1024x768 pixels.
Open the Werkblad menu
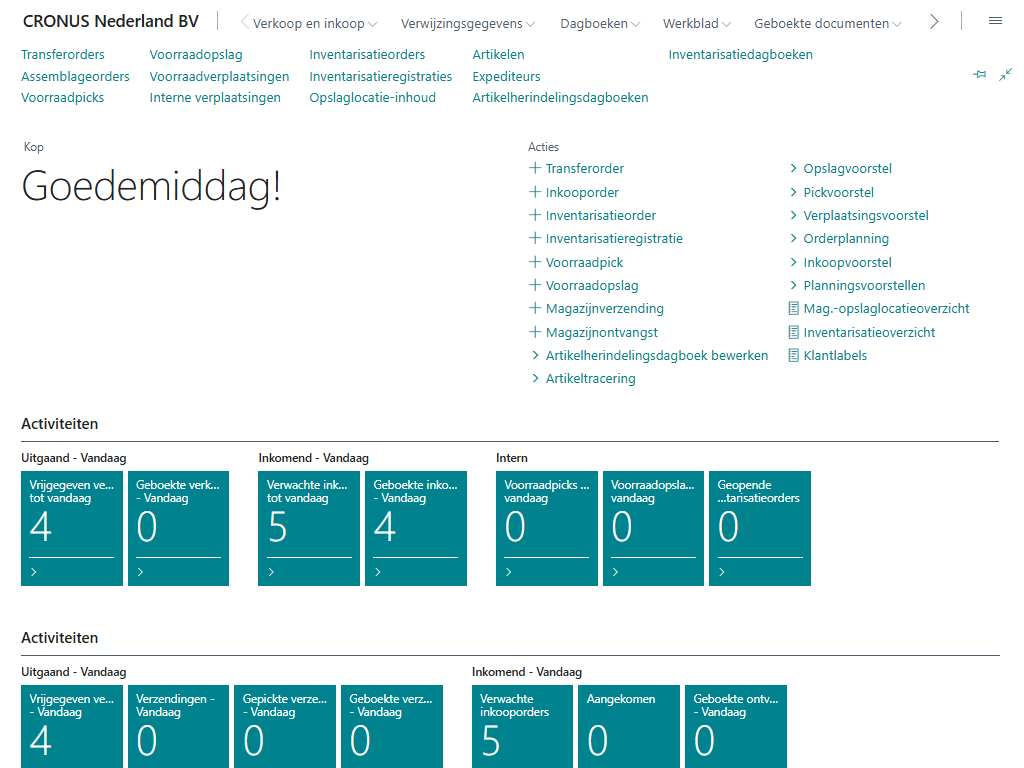[x=696, y=23]
